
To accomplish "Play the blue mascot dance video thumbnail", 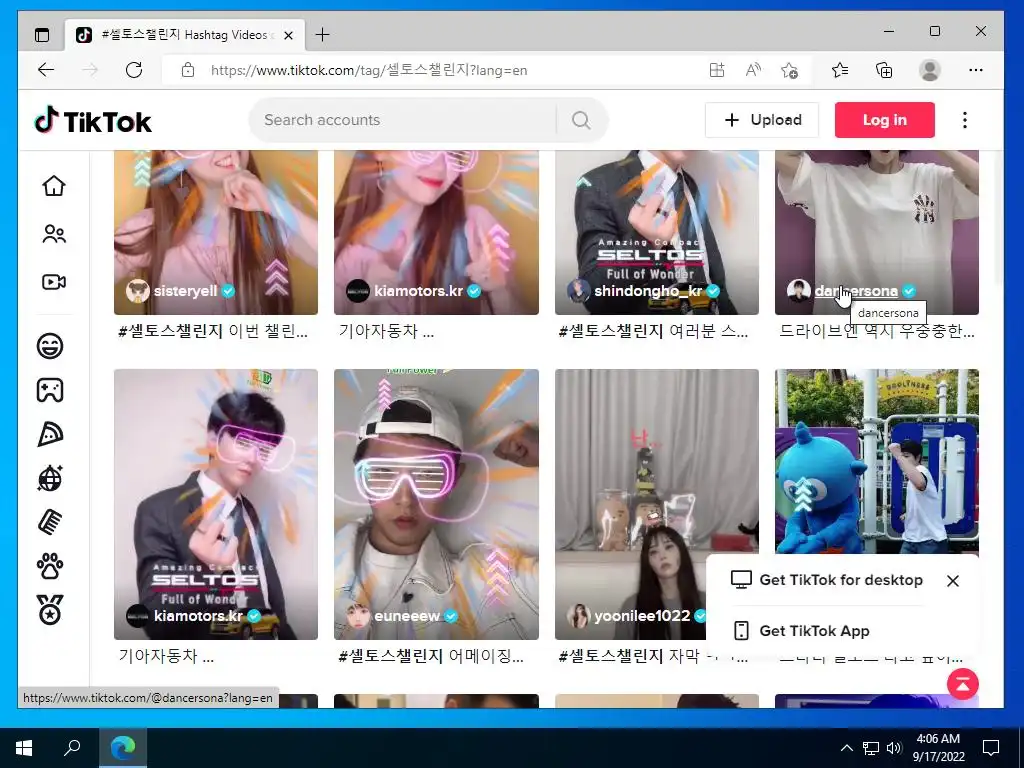I will pos(876,460).
